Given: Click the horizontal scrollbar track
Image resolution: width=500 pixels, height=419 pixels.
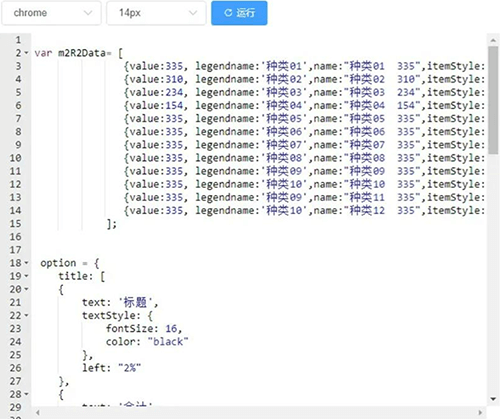Looking at the screenshot, I should 259,413.
